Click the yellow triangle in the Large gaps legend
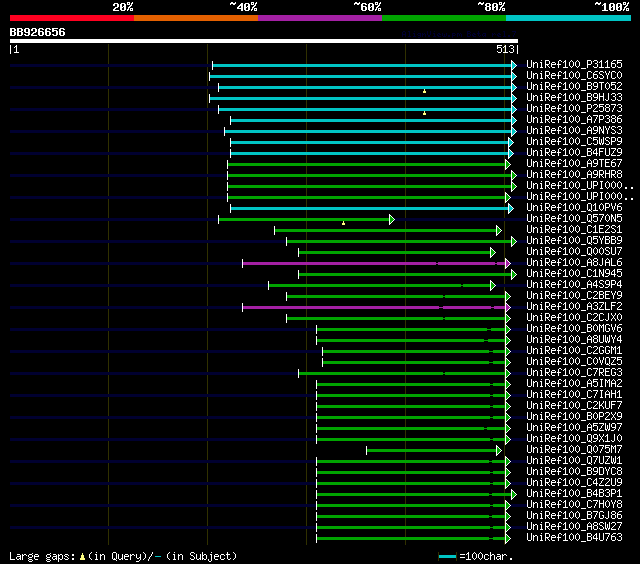 coord(82,556)
